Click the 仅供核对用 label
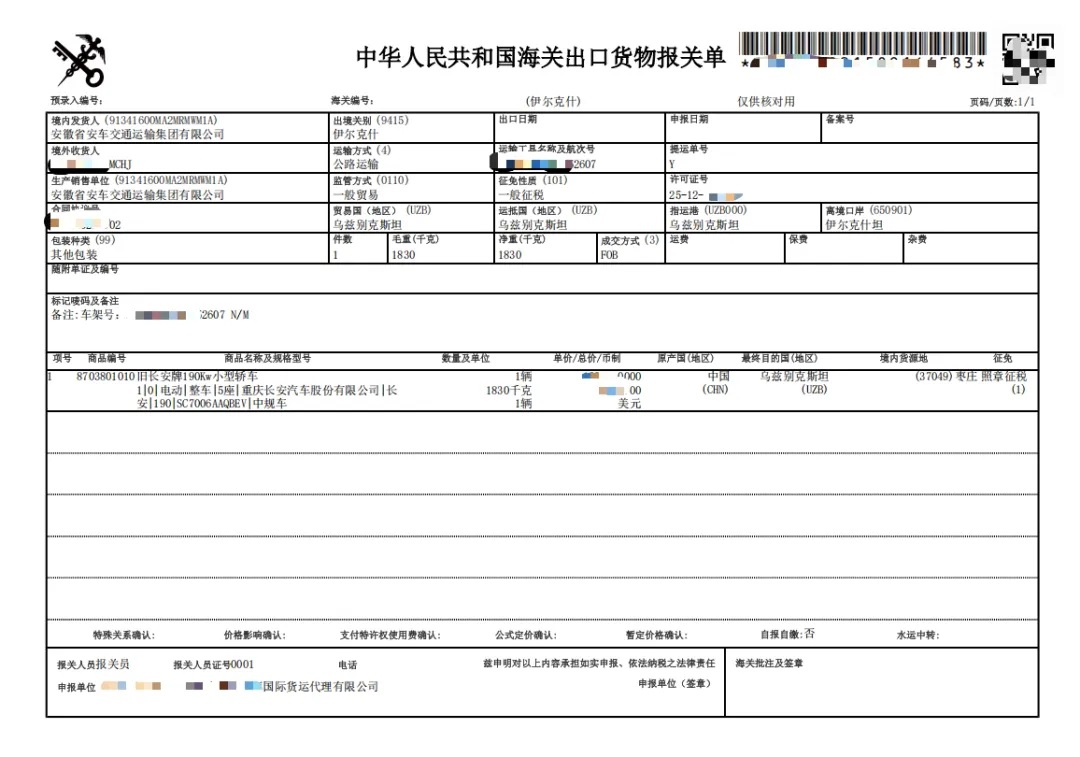The width and height of the screenshot is (1080, 757). click(x=766, y=102)
